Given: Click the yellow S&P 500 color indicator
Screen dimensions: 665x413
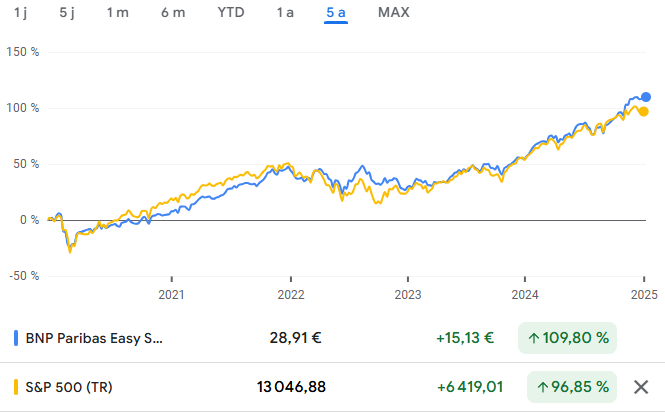Looking at the screenshot, I should pos(16,386).
